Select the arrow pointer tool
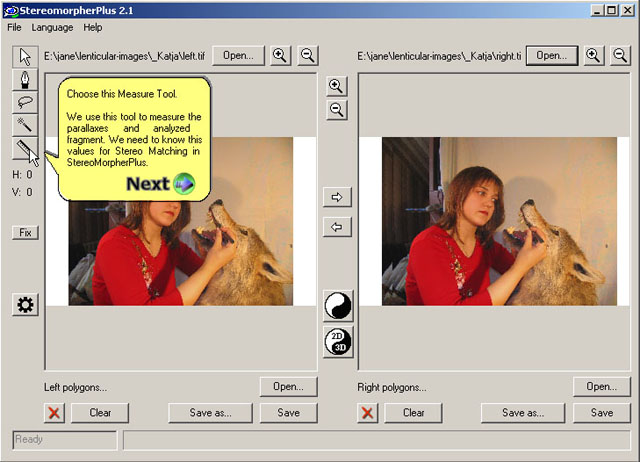 [x=25, y=57]
